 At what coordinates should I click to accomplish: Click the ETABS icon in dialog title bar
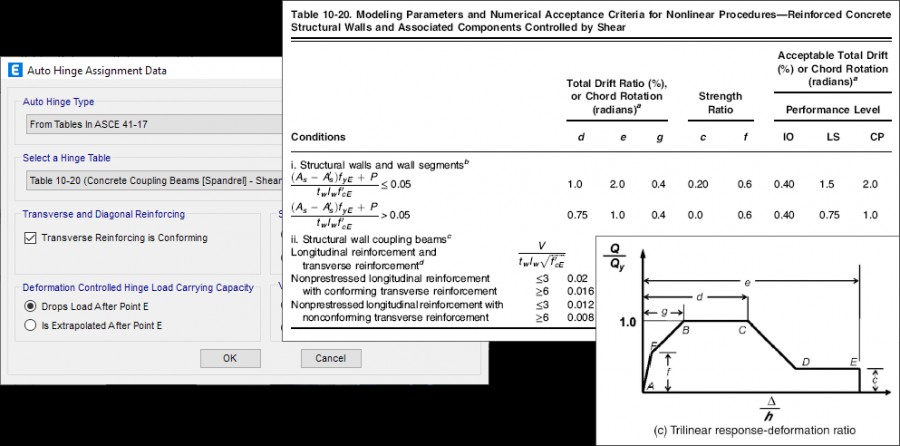(x=15, y=70)
